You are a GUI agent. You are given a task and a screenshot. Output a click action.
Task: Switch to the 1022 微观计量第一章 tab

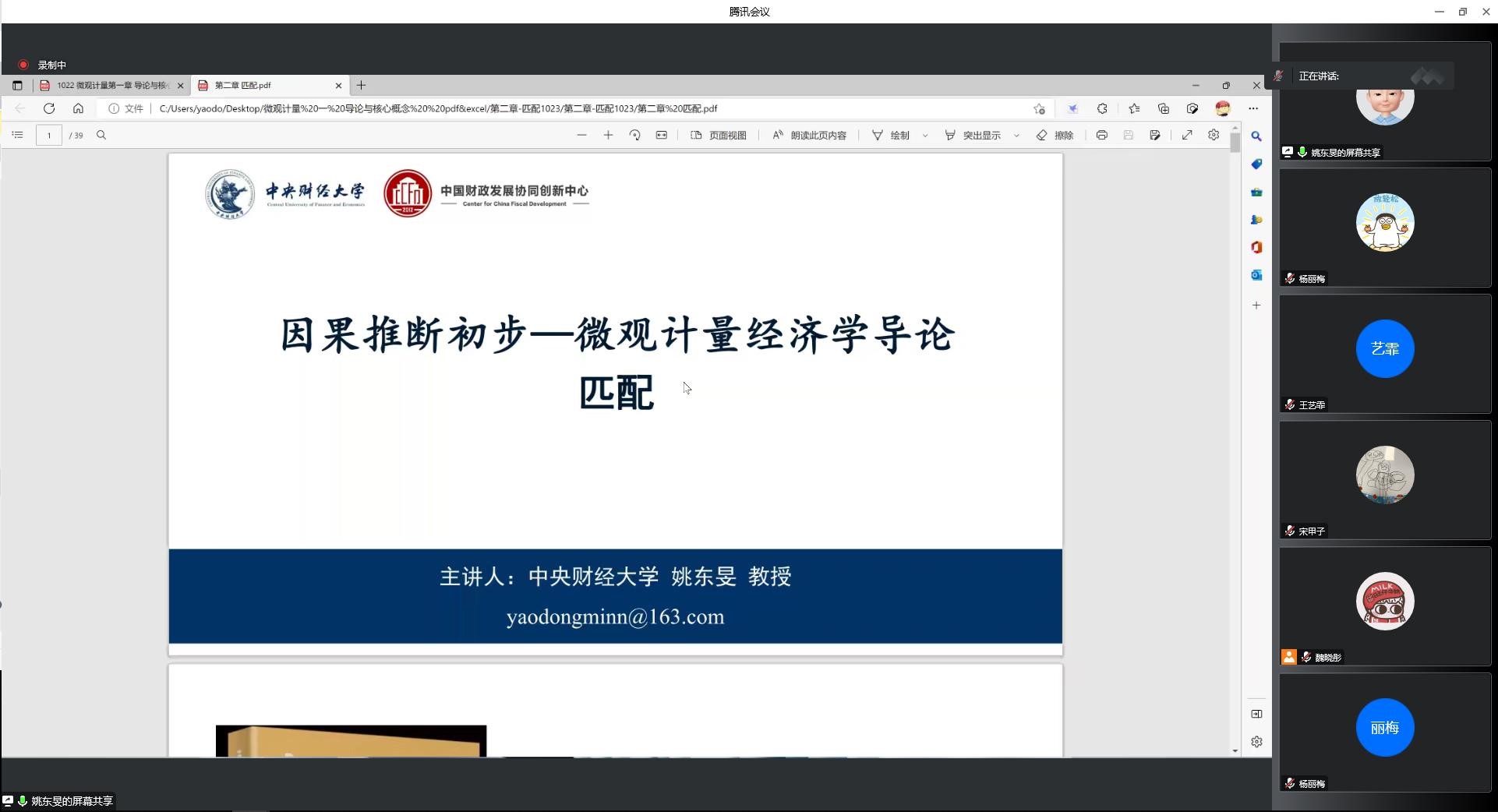(x=109, y=86)
